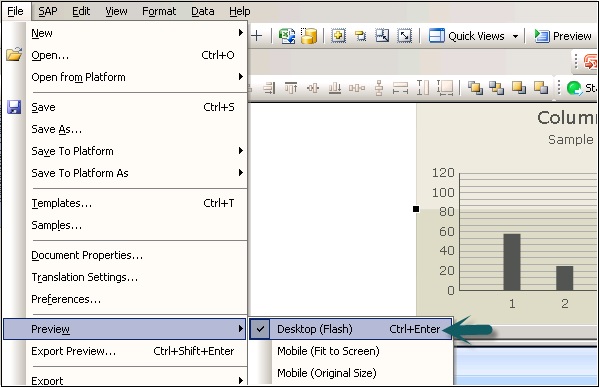Click the Align Top toolbar icon
The image size is (600, 388).
tap(291, 88)
